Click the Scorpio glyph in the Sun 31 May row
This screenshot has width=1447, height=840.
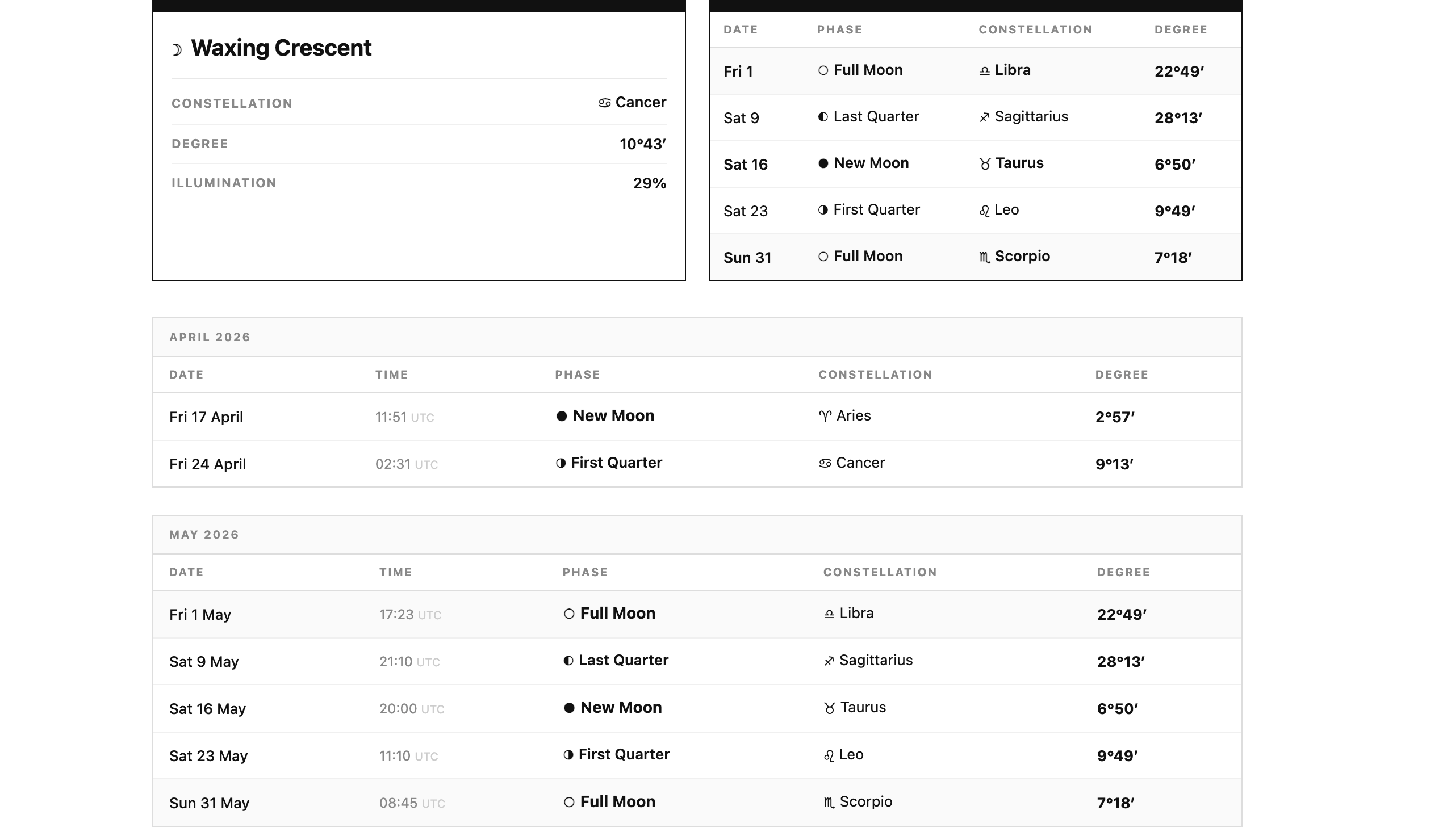pos(829,803)
